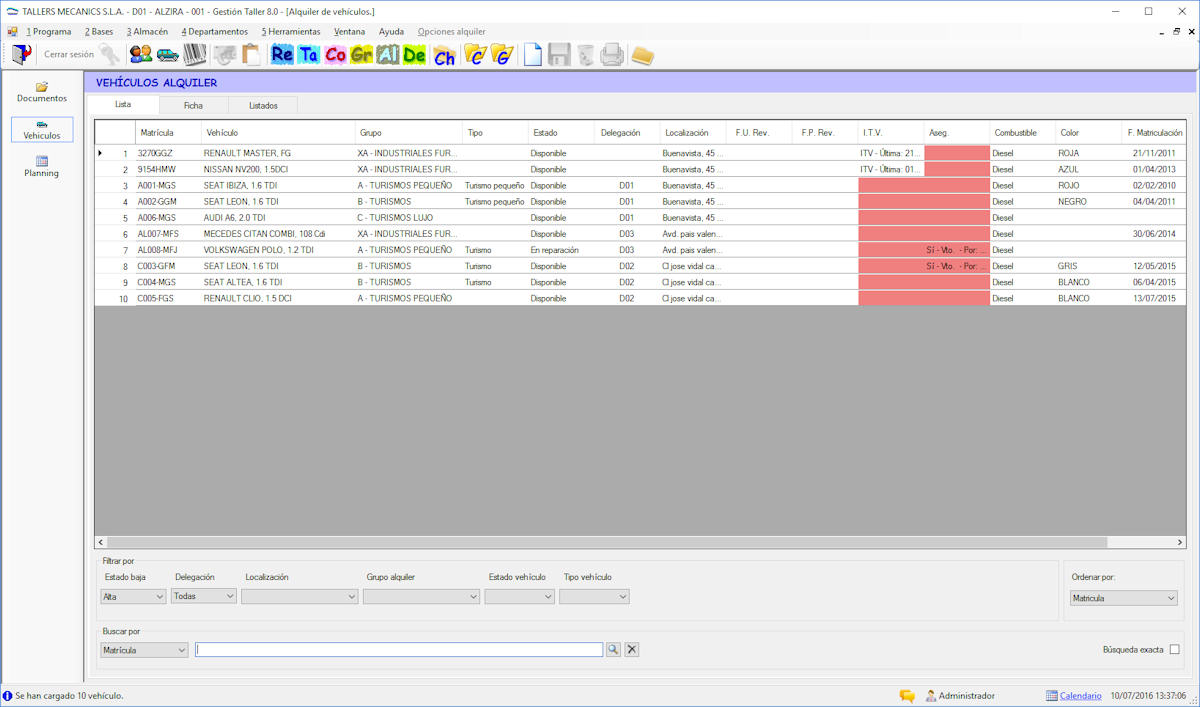
Task: Click the red Aseg. cell for 9154HMW
Action: point(957,169)
